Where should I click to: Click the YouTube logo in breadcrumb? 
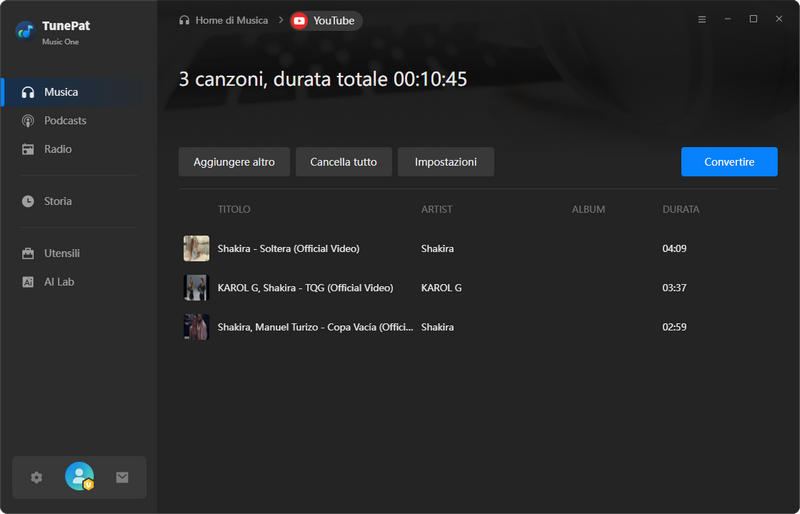coord(299,21)
